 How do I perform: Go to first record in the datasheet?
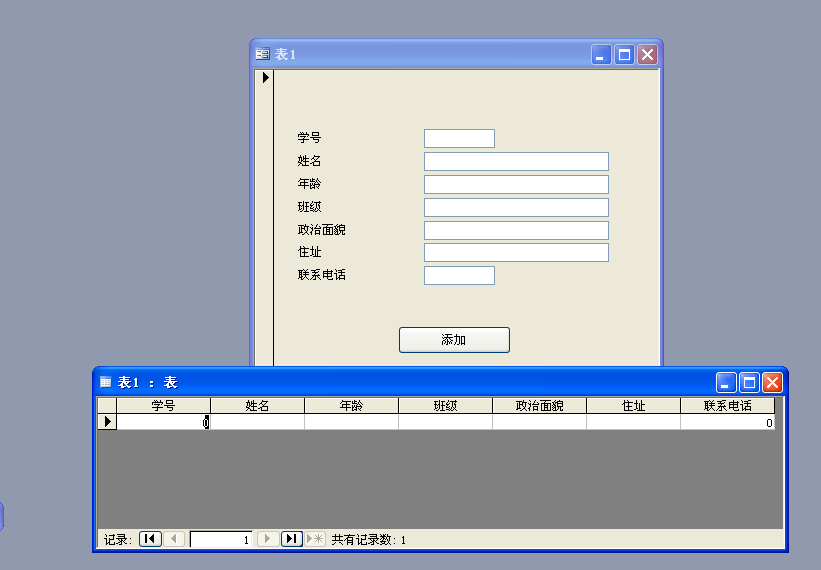click(150, 539)
